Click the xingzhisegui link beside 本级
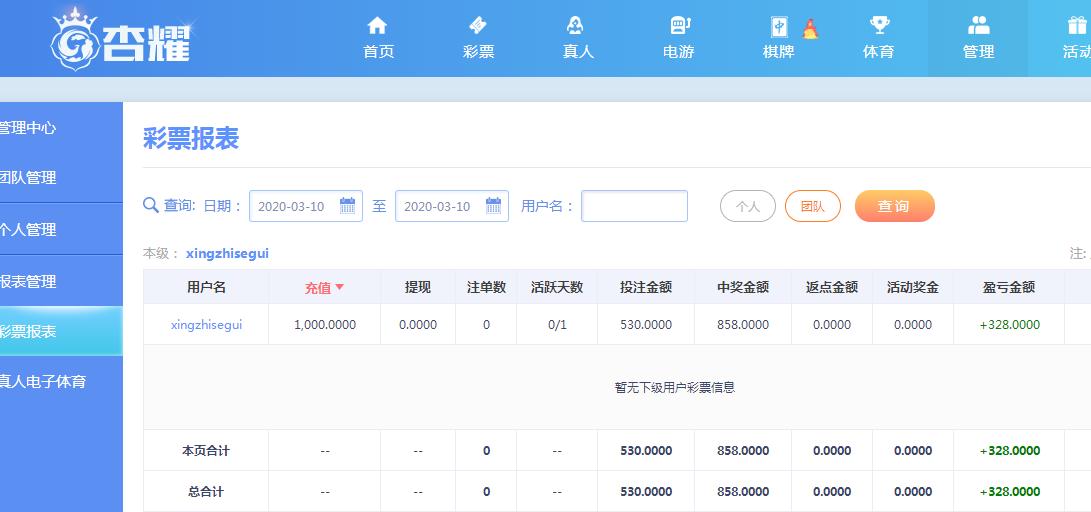The height and width of the screenshot is (512, 1091). tap(227, 254)
